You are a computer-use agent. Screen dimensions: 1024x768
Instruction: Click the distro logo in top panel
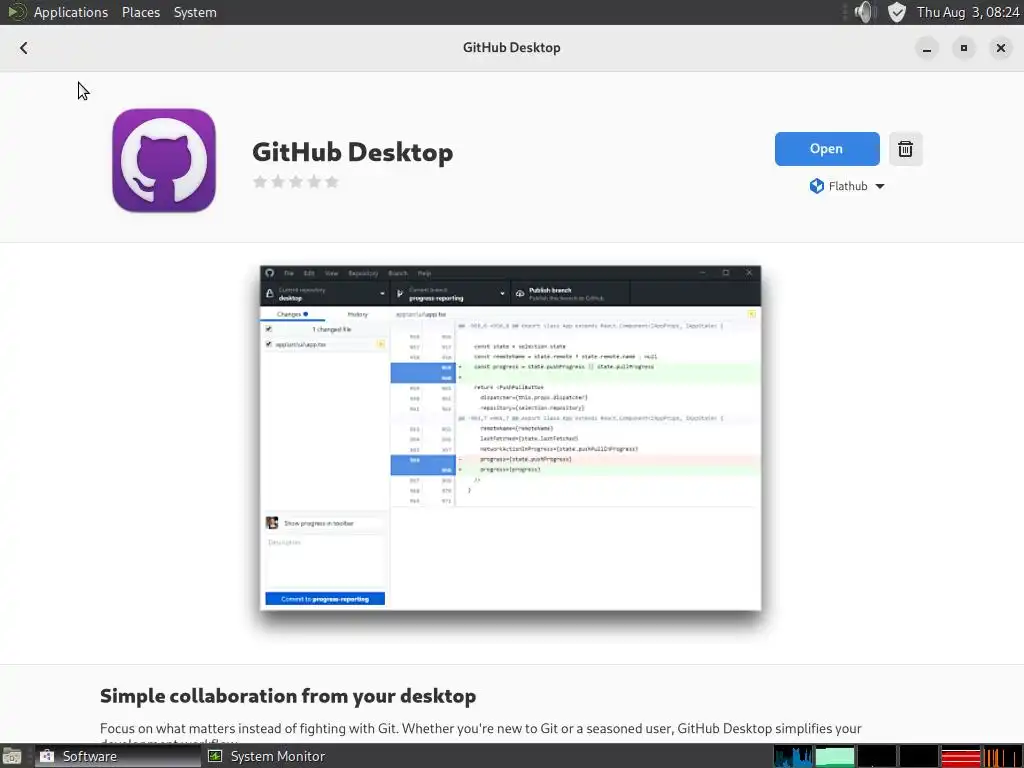(x=16, y=12)
